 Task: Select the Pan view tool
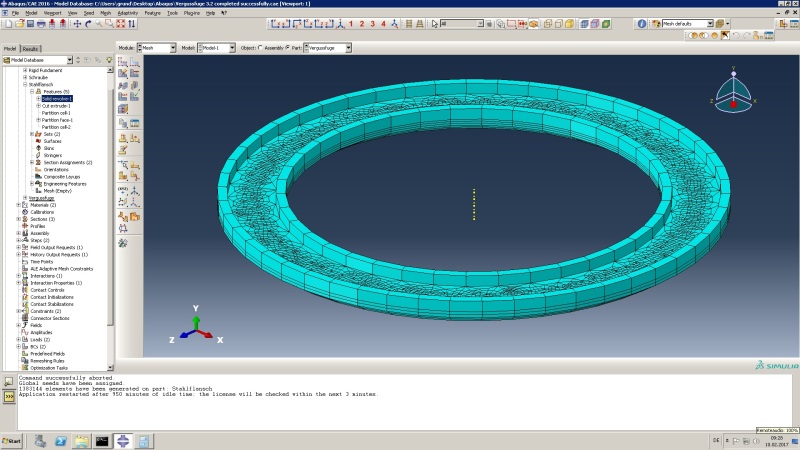pyautogui.click(x=77, y=24)
